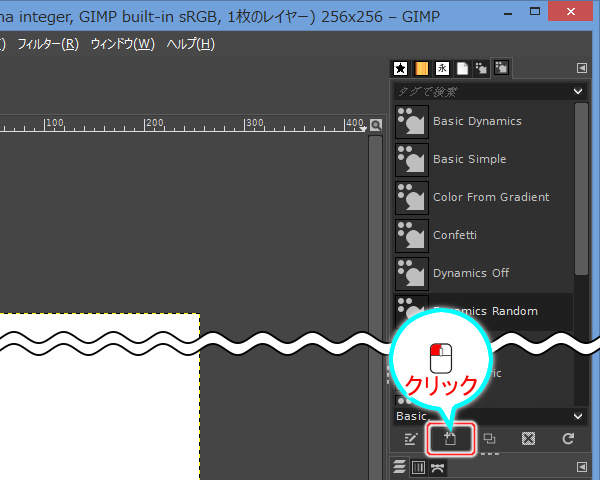Open the Document History tab icon
The height and width of the screenshot is (480, 600).
(x=462, y=68)
